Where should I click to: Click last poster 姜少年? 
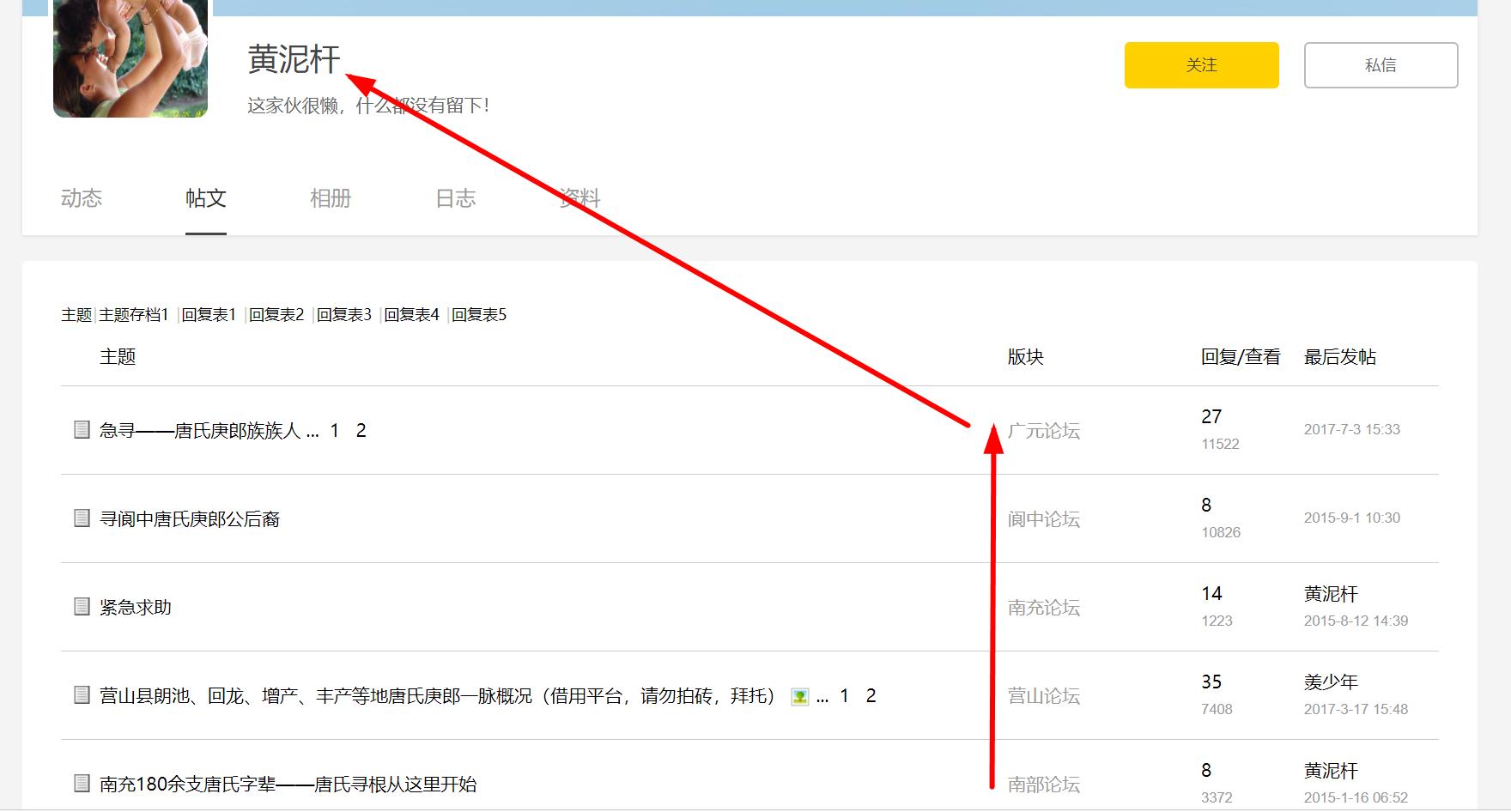pyautogui.click(x=1331, y=682)
